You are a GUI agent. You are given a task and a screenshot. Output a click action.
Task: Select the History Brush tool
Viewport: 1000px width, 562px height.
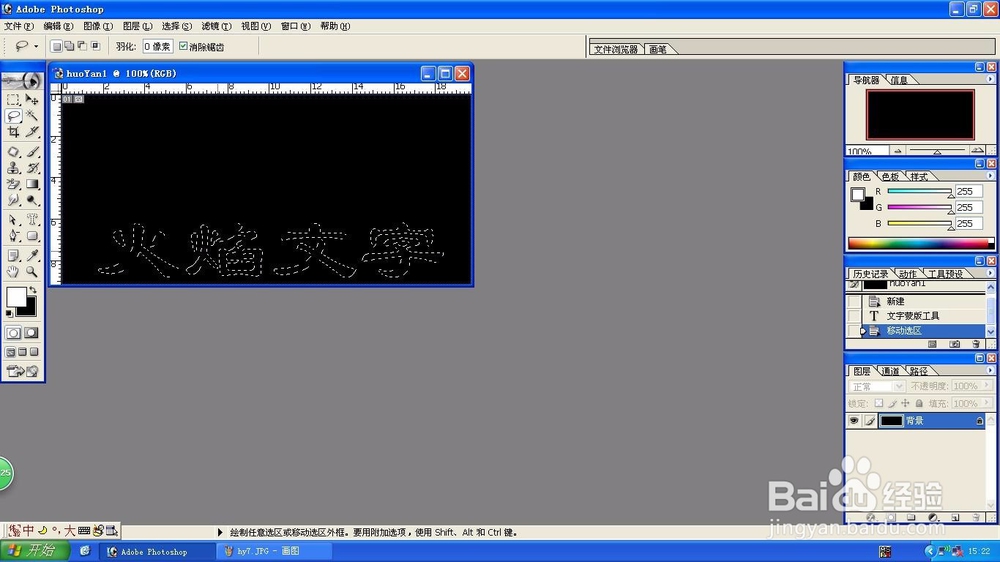point(32,168)
